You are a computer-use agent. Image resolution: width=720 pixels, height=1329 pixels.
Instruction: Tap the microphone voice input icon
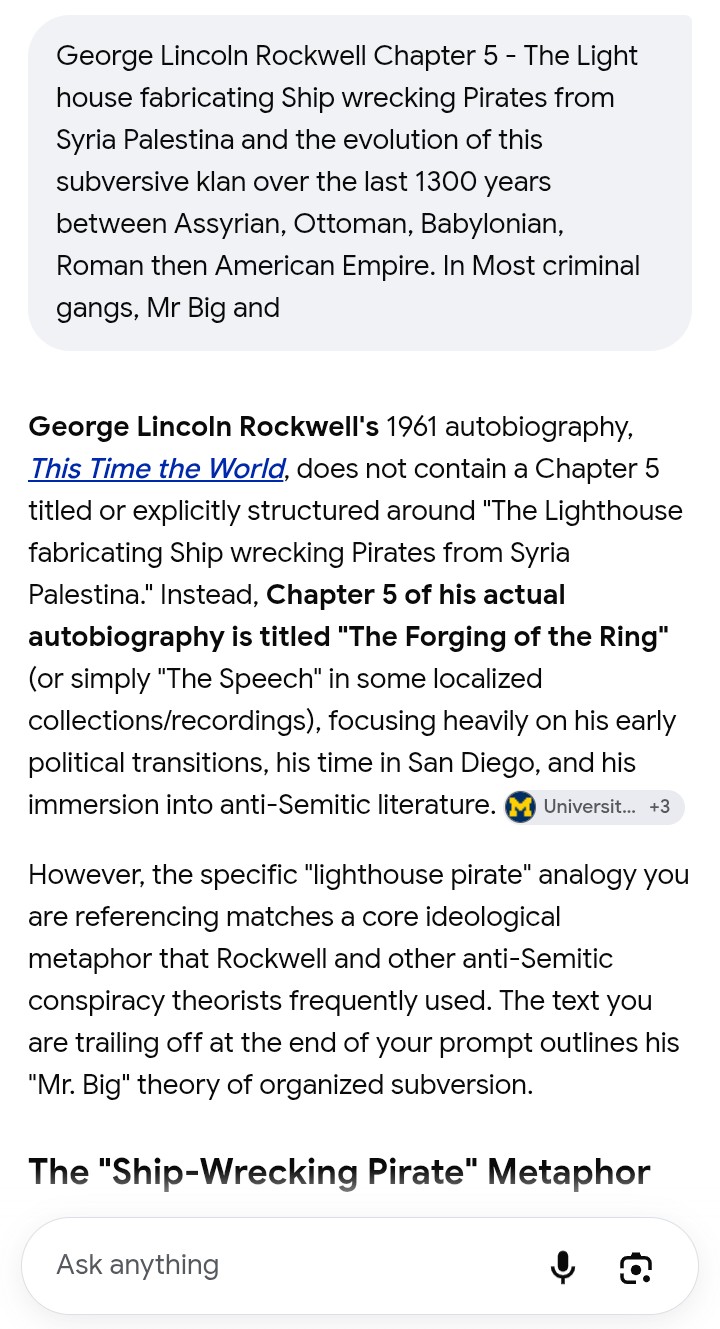(563, 1266)
